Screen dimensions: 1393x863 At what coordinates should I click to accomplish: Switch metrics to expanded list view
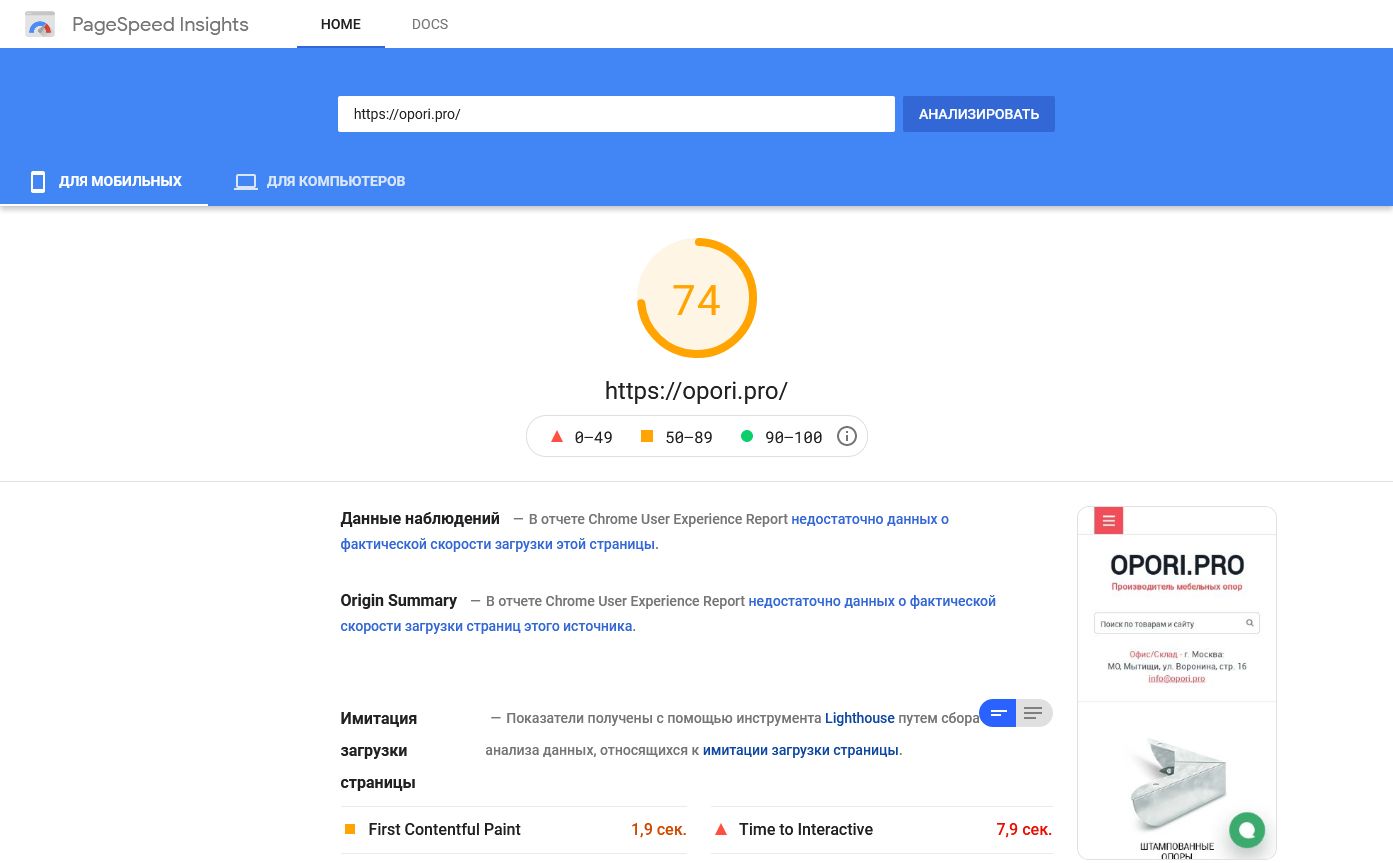(x=1034, y=712)
